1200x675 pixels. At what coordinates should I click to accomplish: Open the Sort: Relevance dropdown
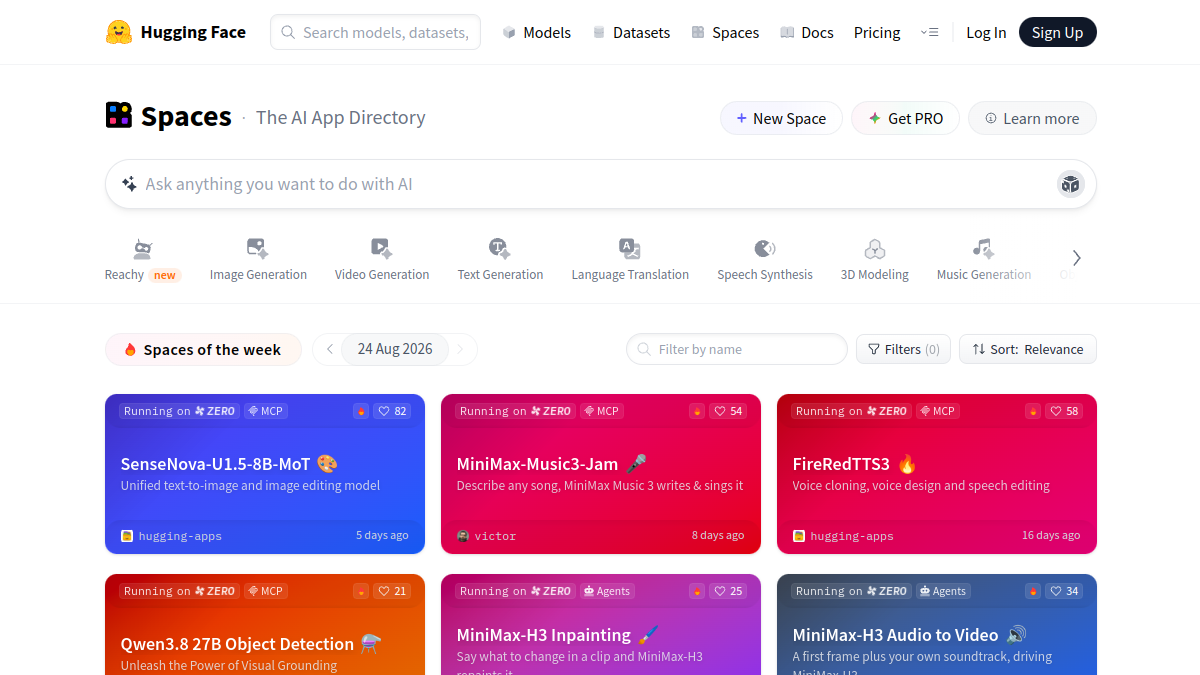tap(1028, 349)
